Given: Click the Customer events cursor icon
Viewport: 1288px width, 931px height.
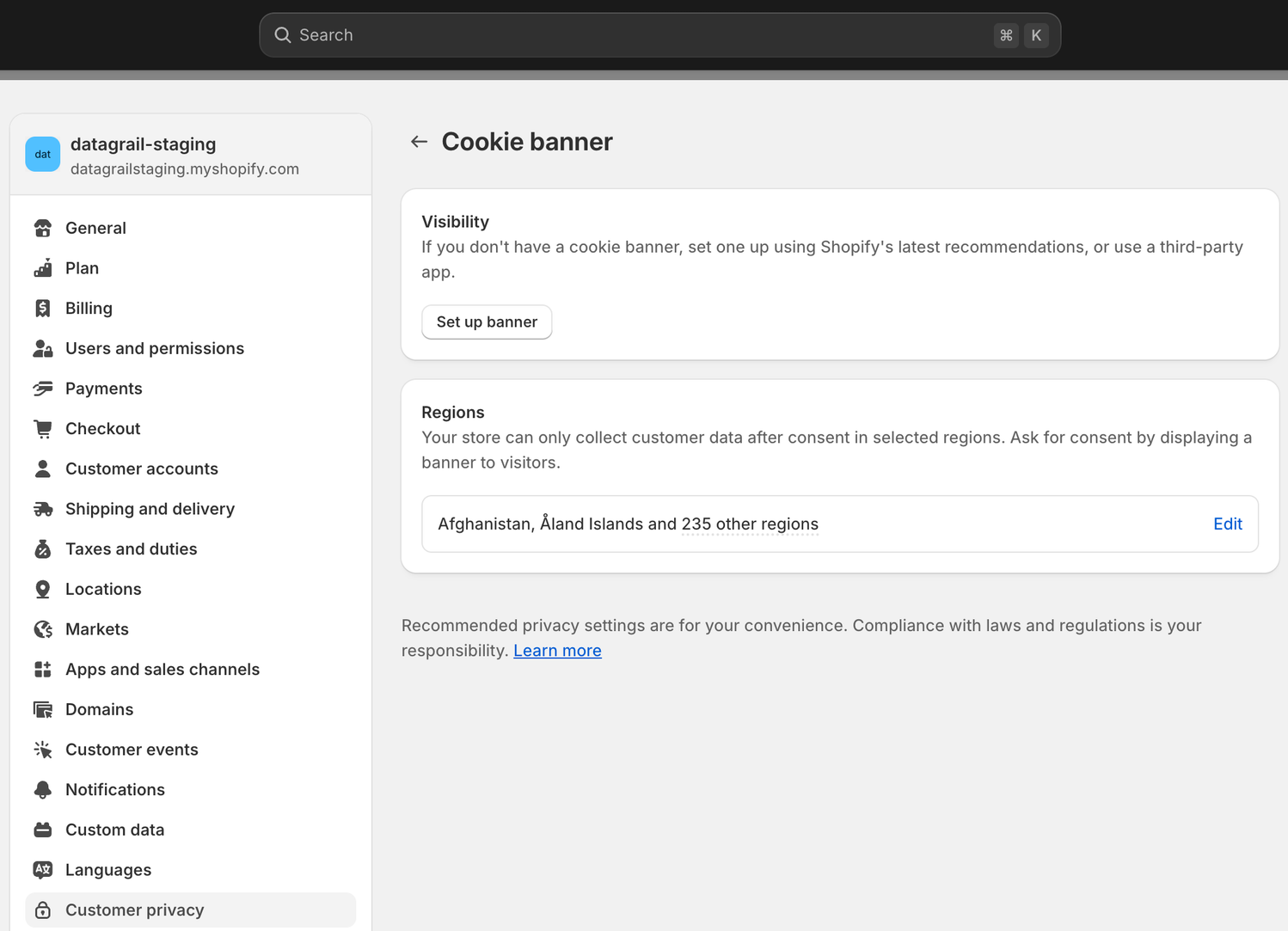Looking at the screenshot, I should coord(43,750).
